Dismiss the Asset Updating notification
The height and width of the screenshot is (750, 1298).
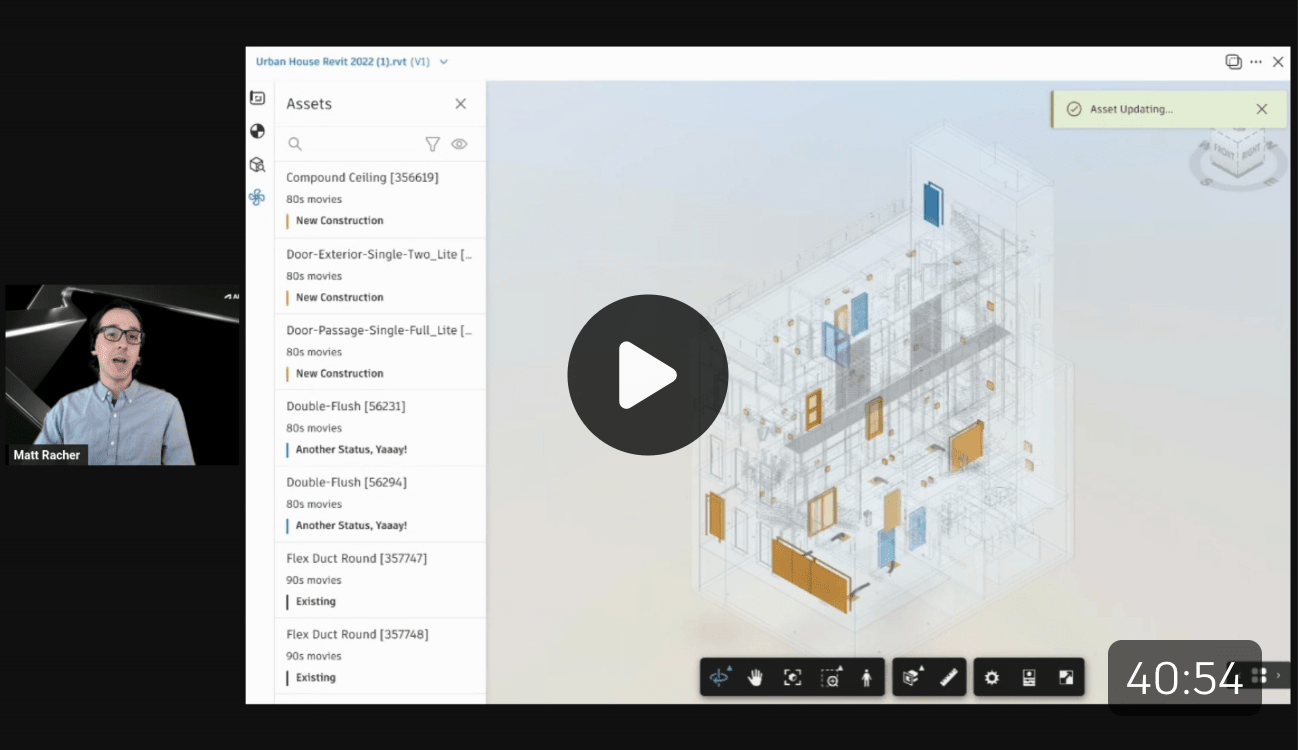(x=1261, y=109)
